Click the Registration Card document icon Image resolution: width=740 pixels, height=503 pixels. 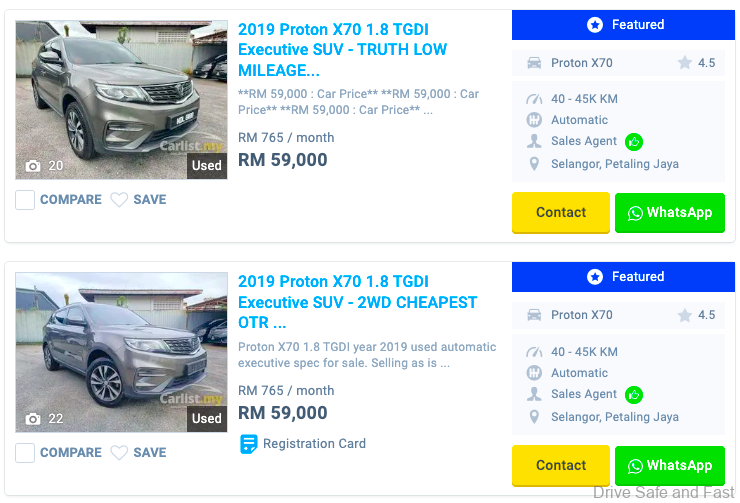[249, 444]
